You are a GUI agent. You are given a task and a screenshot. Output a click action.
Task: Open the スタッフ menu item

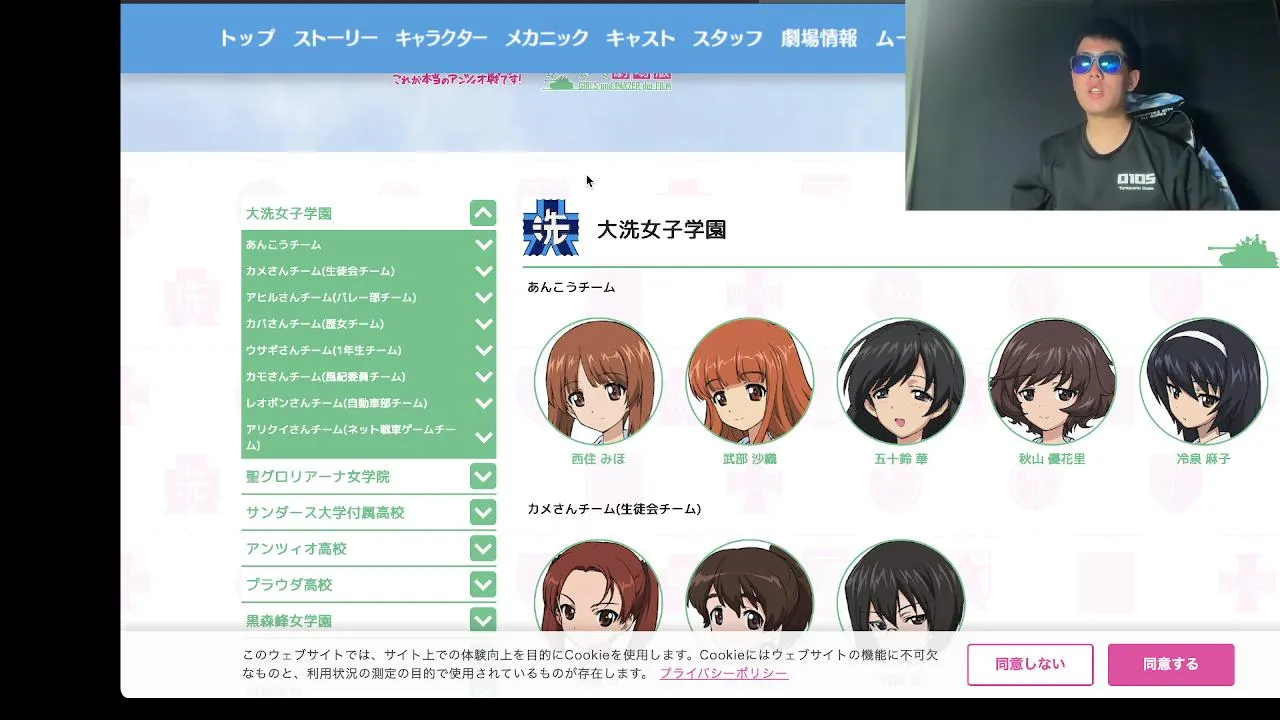(x=728, y=38)
